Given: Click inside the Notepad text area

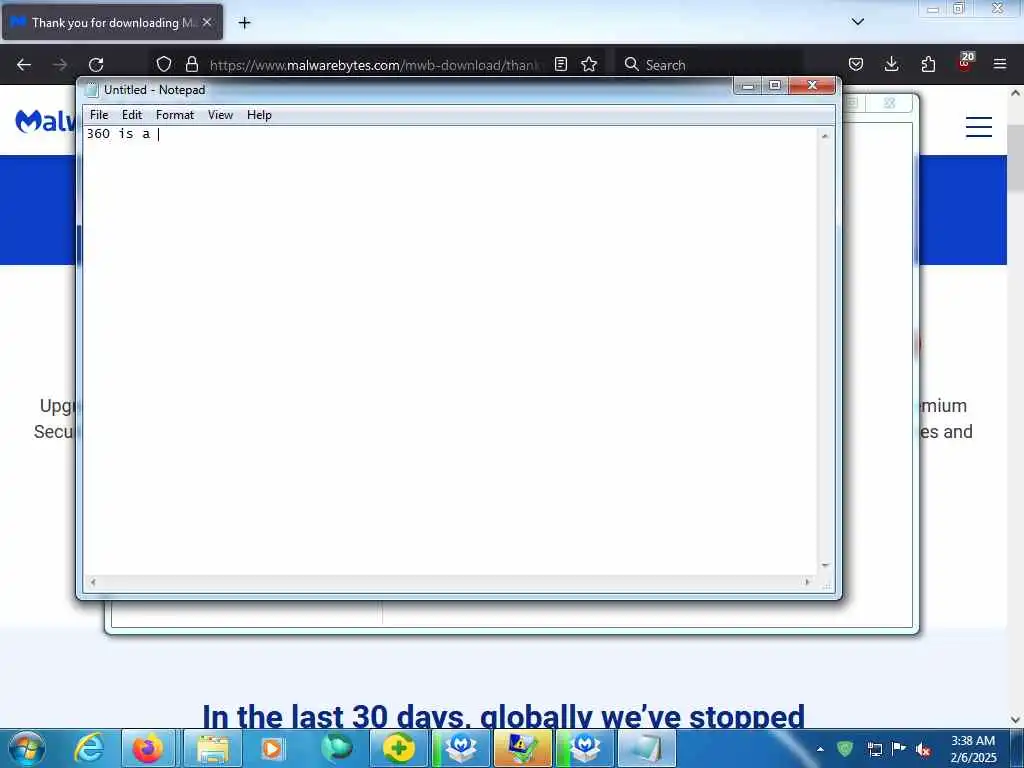Looking at the screenshot, I should click(x=451, y=349).
